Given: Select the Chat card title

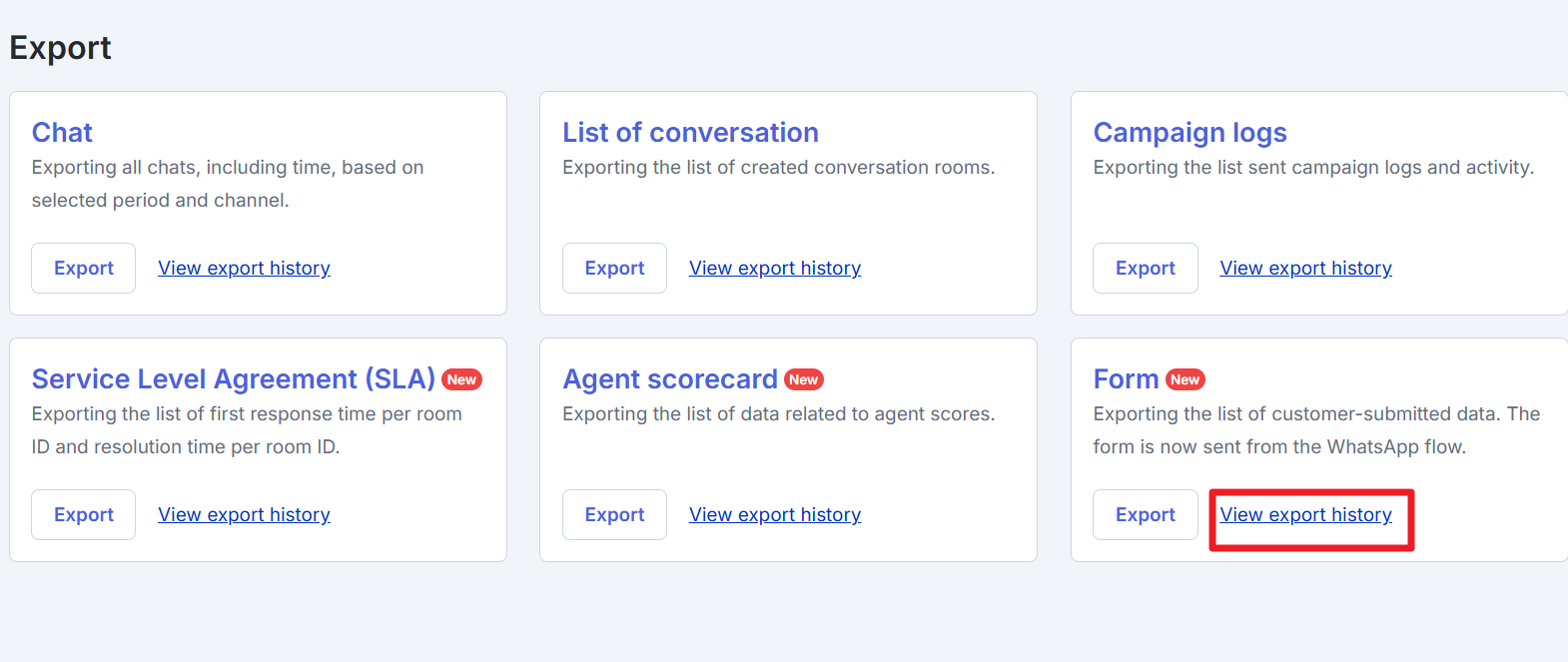Looking at the screenshot, I should coord(62,132).
